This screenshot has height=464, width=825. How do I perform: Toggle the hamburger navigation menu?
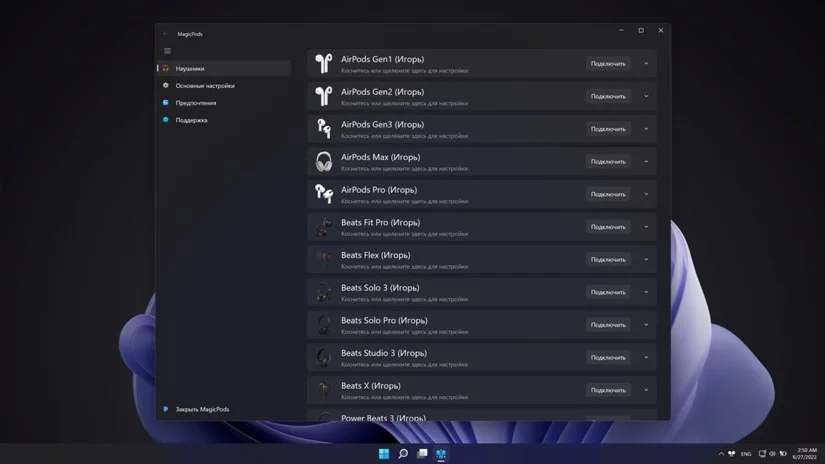pos(167,51)
